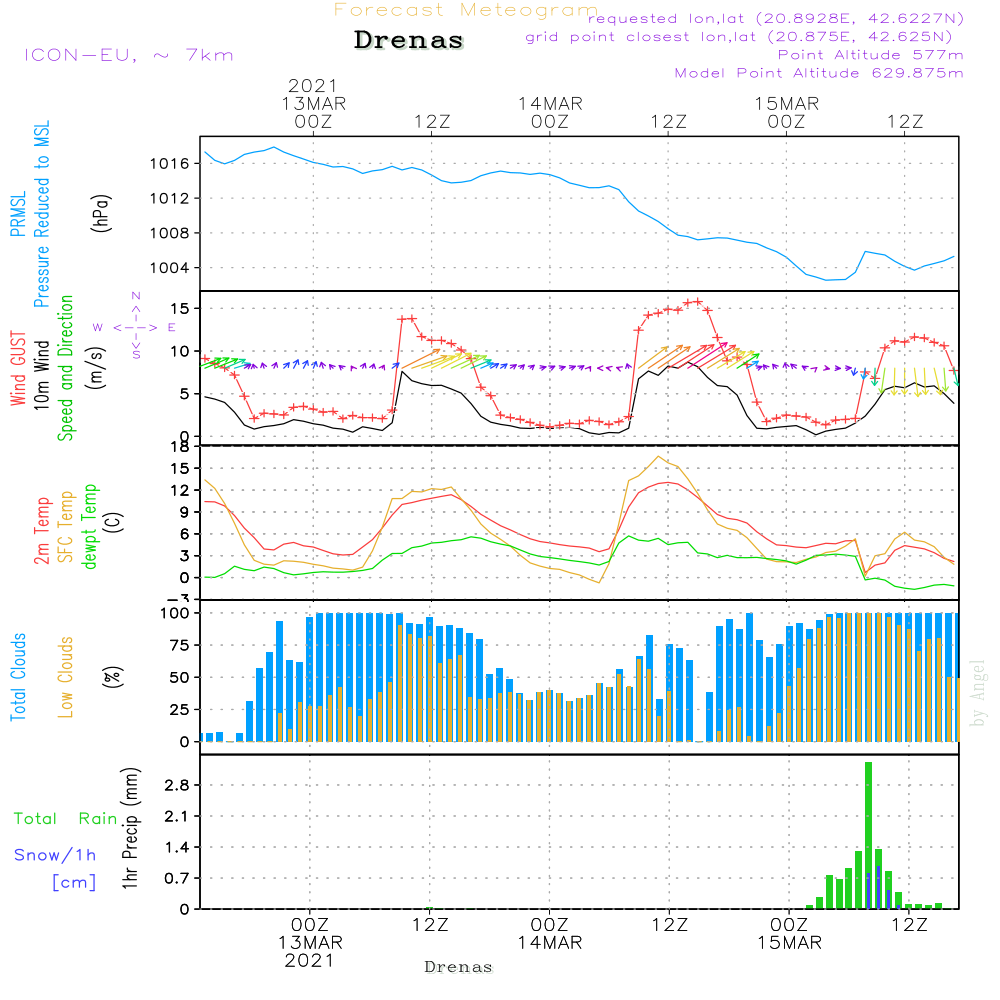Click the green 'dewpt Temp' label
Viewport: 1000px width, 1000px height.
(x=89, y=526)
